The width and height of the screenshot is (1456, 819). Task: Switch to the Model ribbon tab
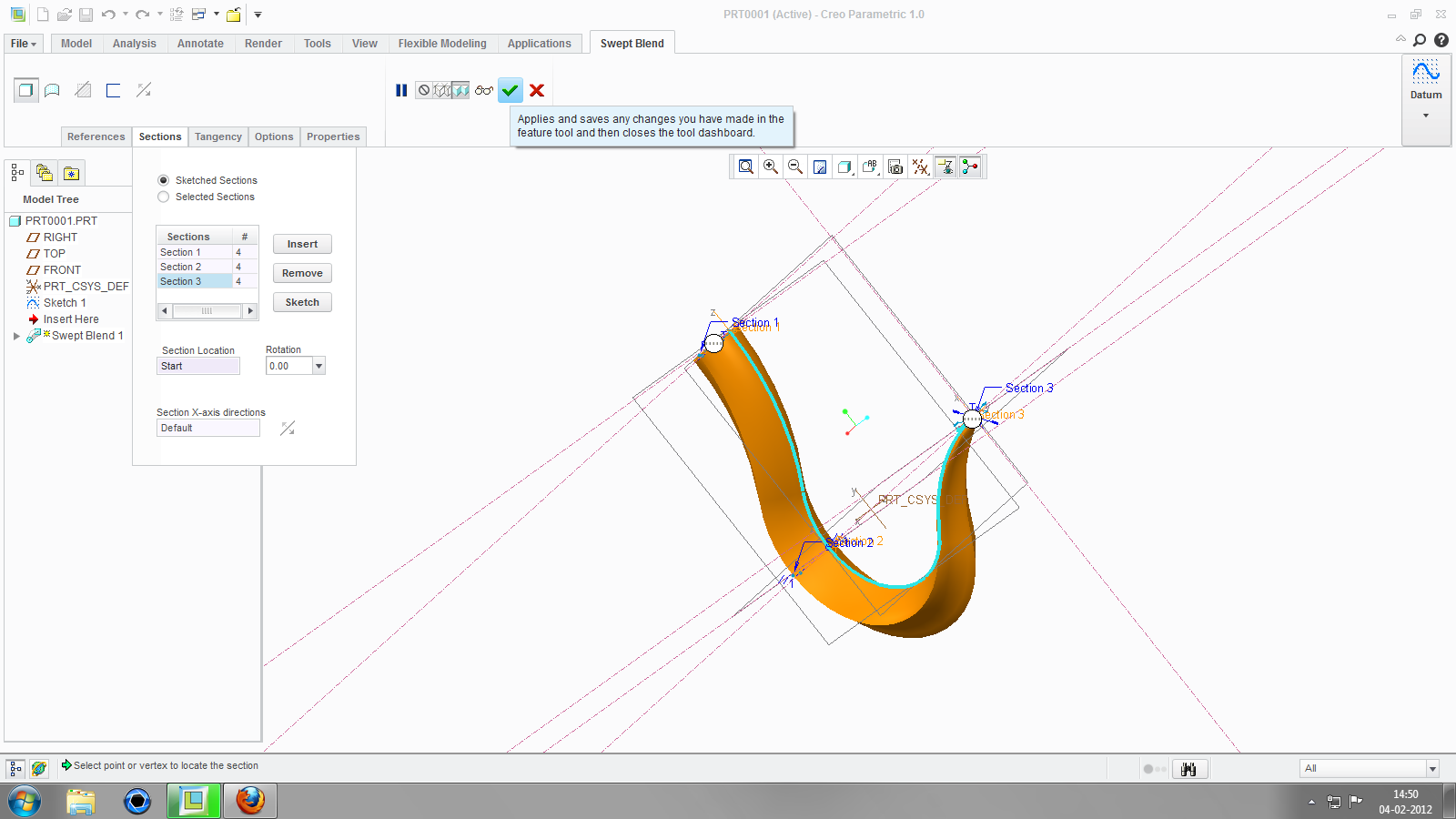(76, 44)
